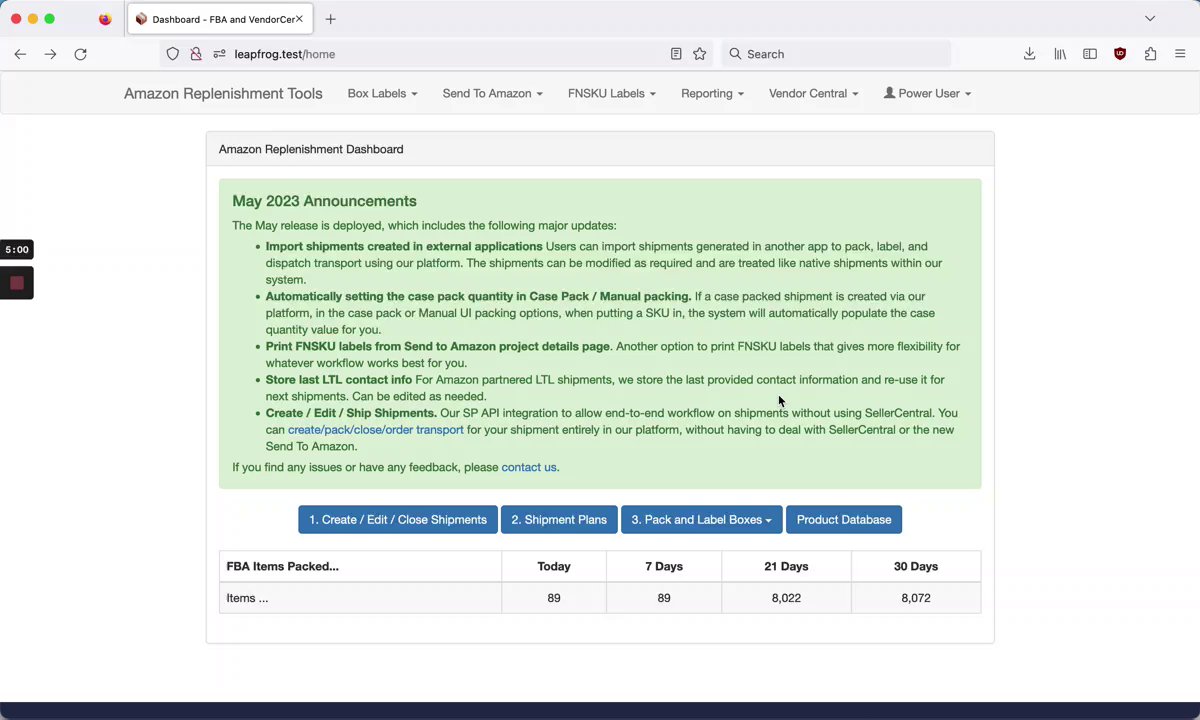Viewport: 1200px width, 720px height.
Task: Open the Shipment Plans button
Action: point(559,520)
